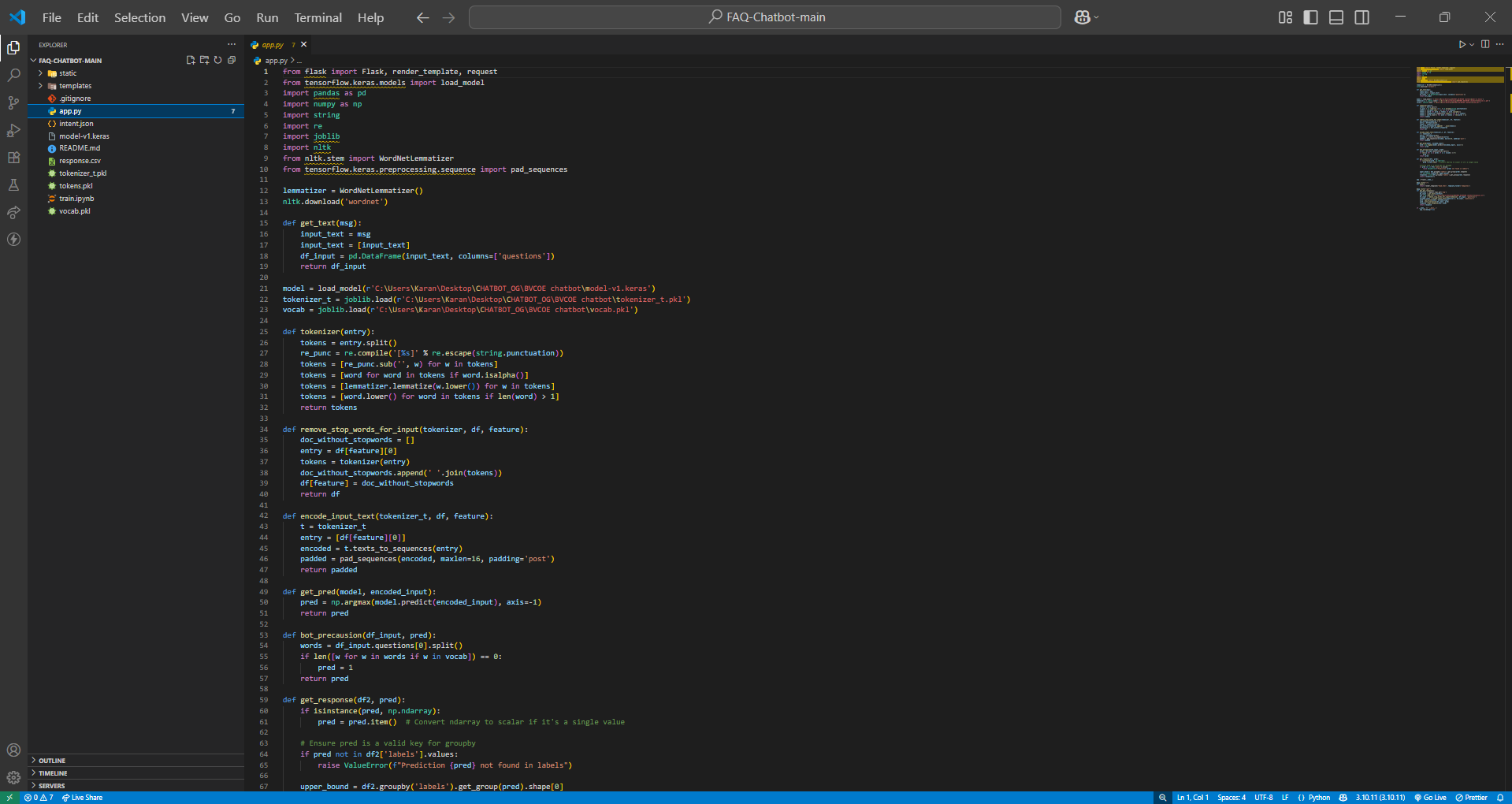The image size is (1512, 804).
Task: Open train.ipynb in the Explorer
Action: pos(136,199)
